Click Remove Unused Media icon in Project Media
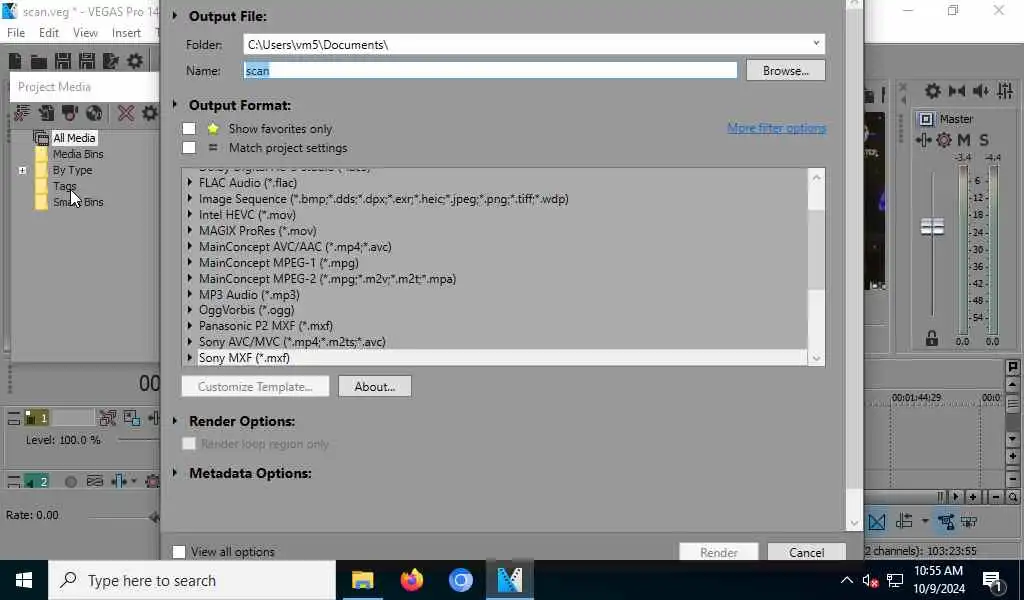This screenshot has height=600, width=1024. click(22, 113)
